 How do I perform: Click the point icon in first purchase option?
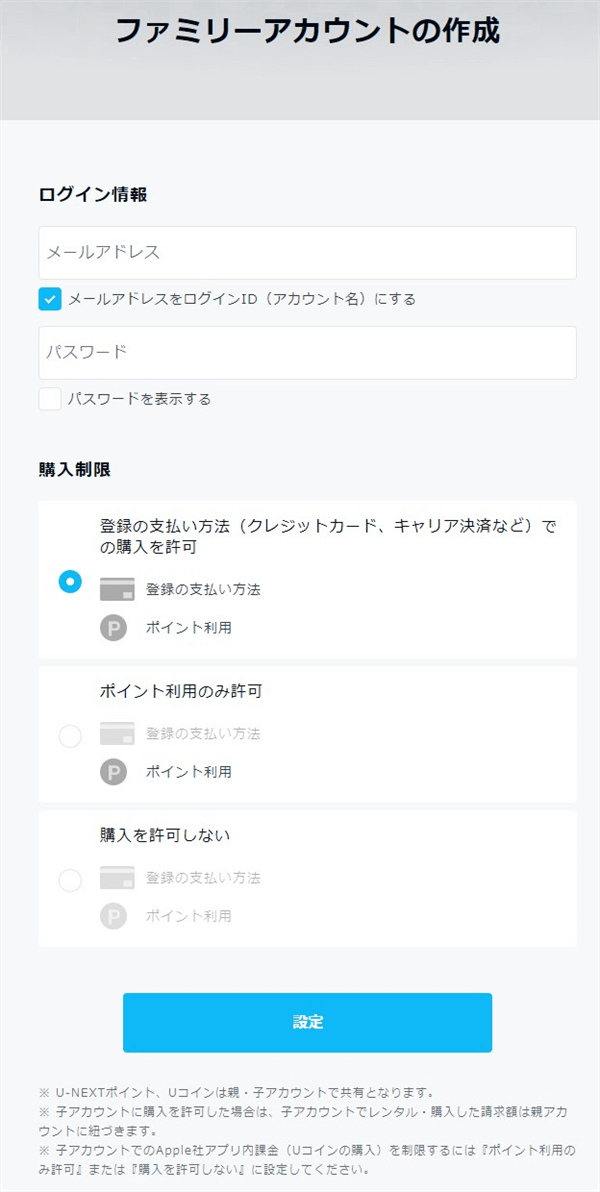click(114, 628)
